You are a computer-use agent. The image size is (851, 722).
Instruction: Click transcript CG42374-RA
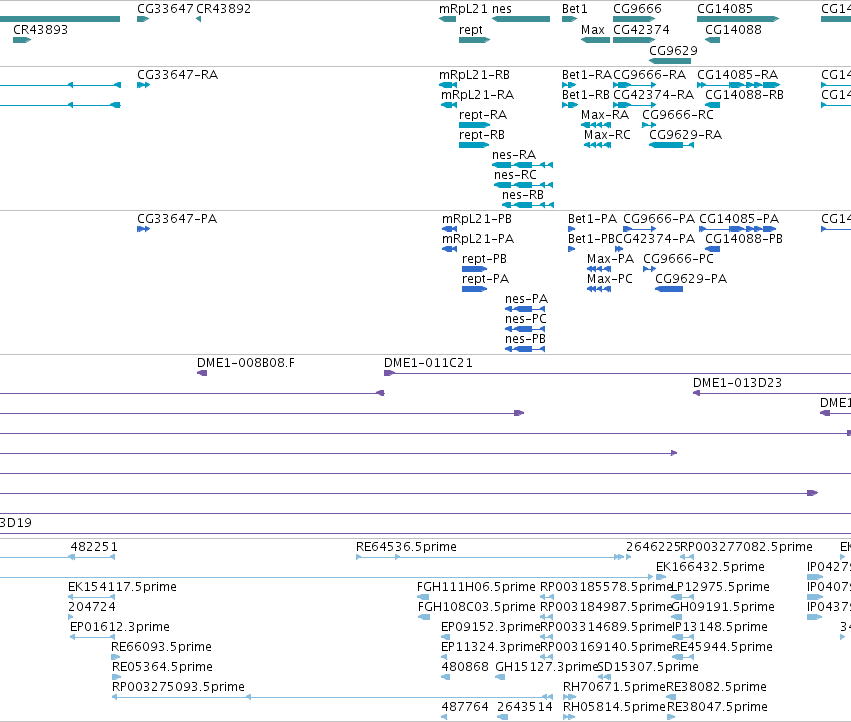634,105
